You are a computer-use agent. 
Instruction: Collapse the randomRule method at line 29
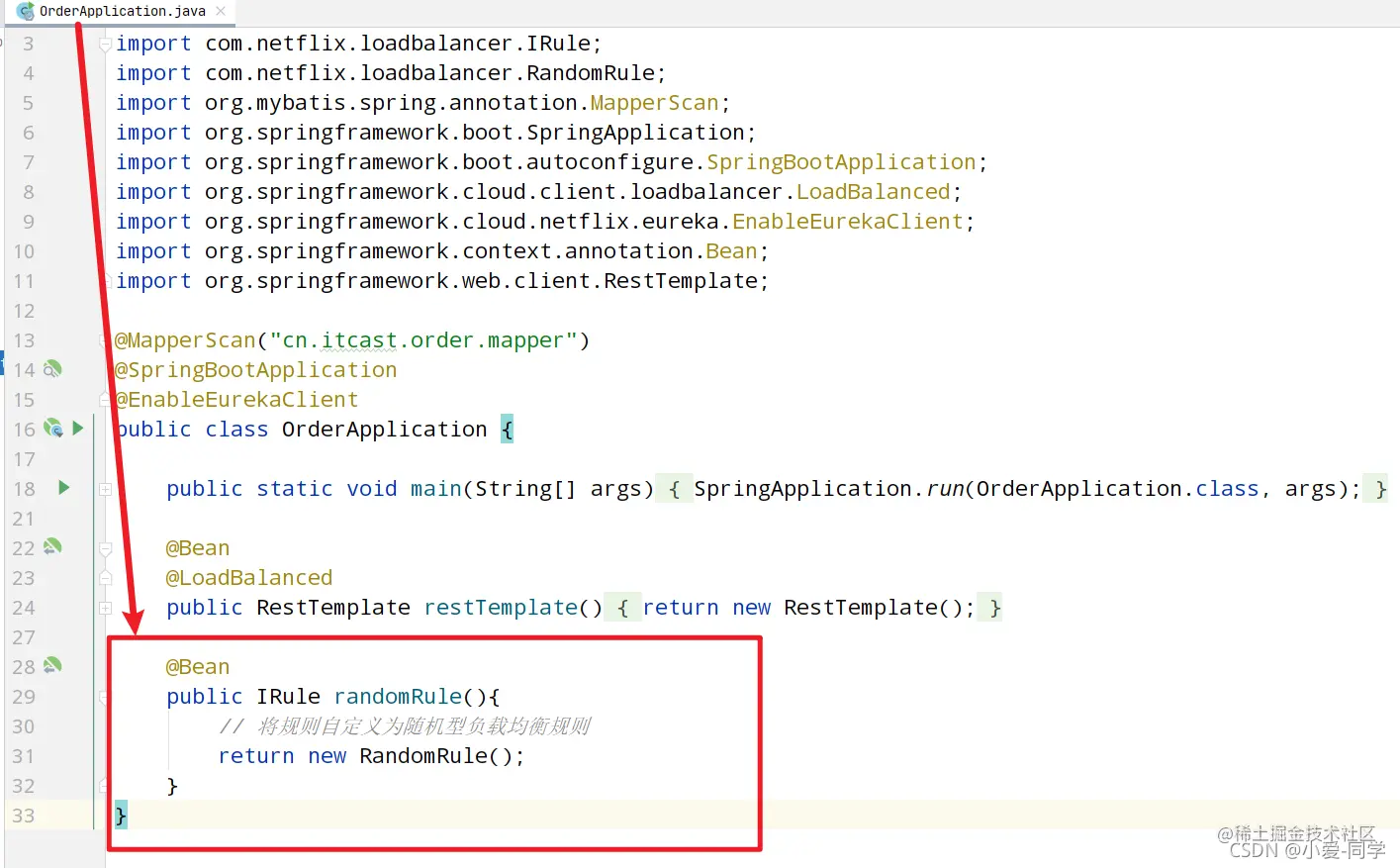[105, 697]
